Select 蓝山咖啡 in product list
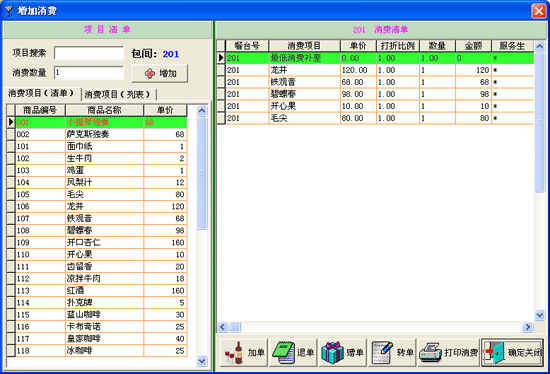550x374 pixels. point(96,315)
